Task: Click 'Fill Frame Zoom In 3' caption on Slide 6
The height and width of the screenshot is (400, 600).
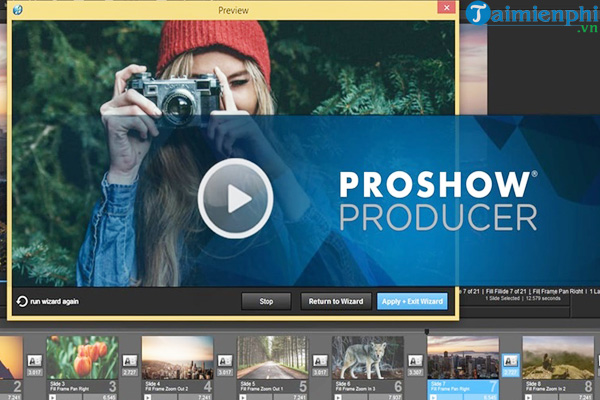Action: click(355, 389)
